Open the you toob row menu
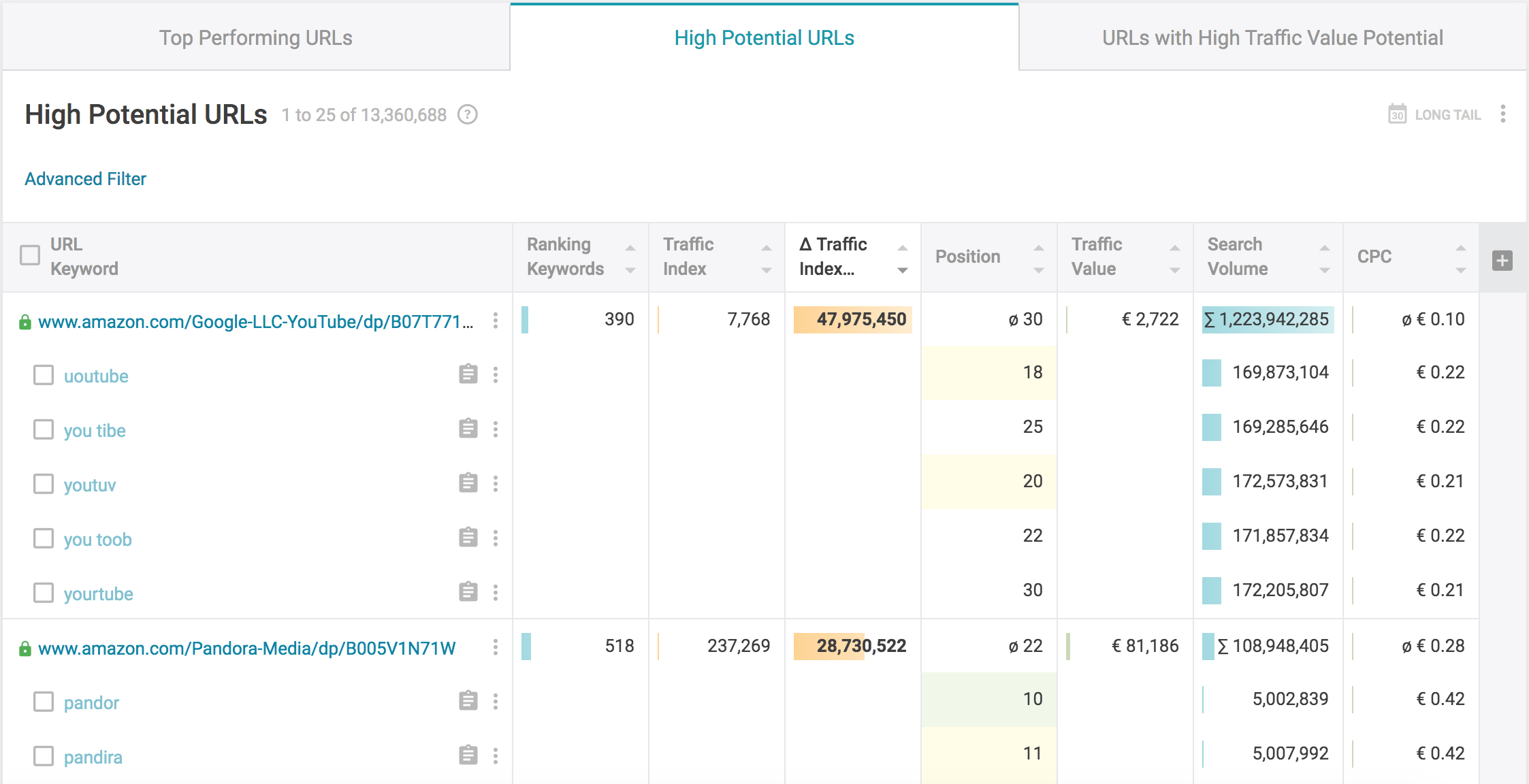 496,538
